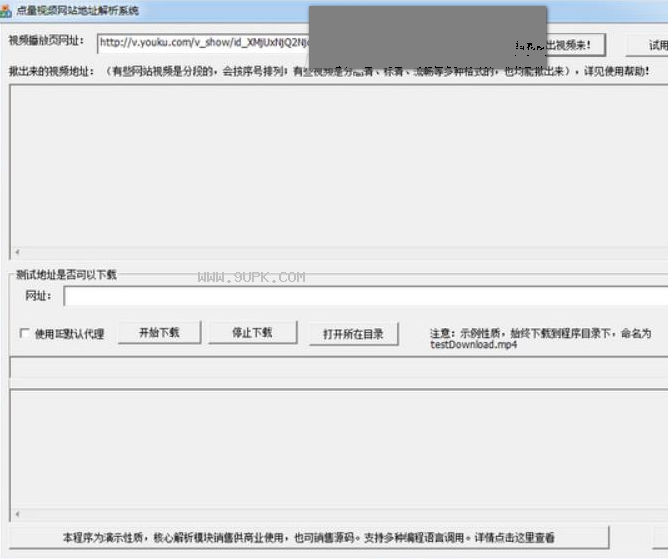The width and height of the screenshot is (668, 559).
Task: Click 开始下载 button
Action: 159,332
